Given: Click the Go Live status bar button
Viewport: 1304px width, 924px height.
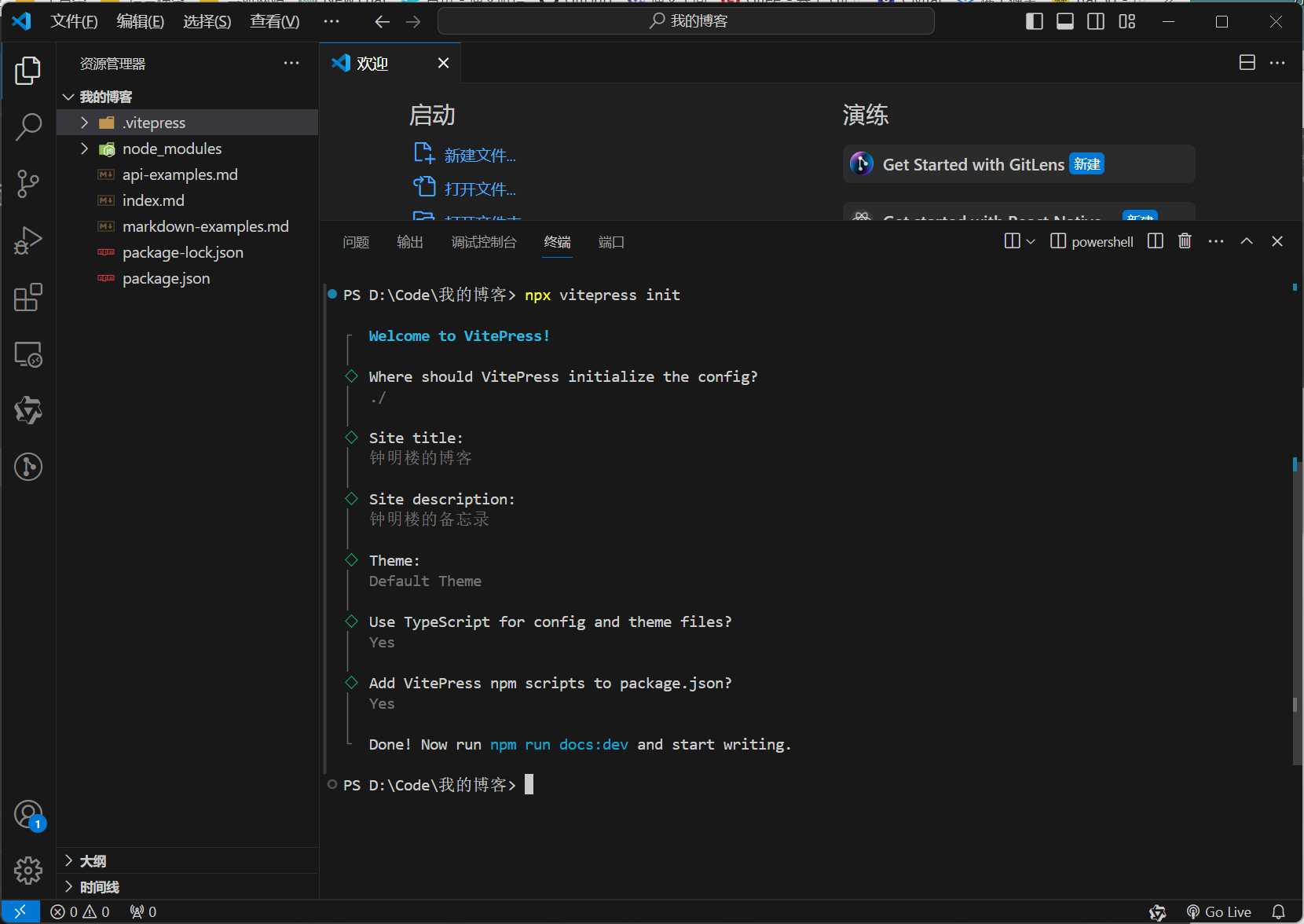Looking at the screenshot, I should [1219, 911].
